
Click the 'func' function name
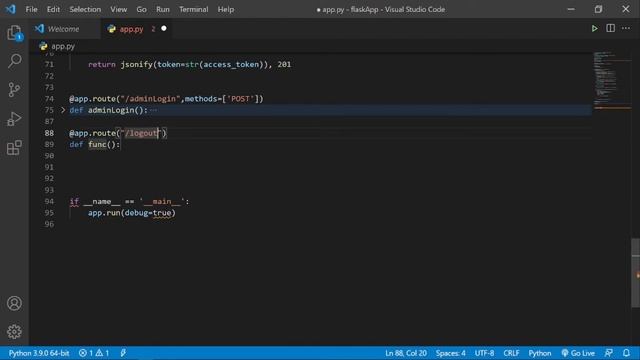(x=97, y=144)
